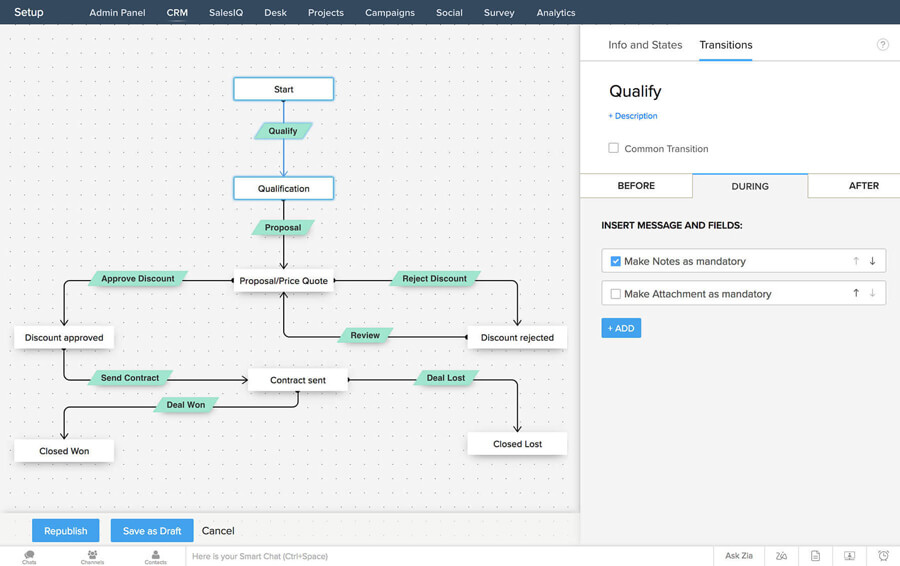Enable Make Attachment as mandatory checkbox
900x566 pixels.
616,294
